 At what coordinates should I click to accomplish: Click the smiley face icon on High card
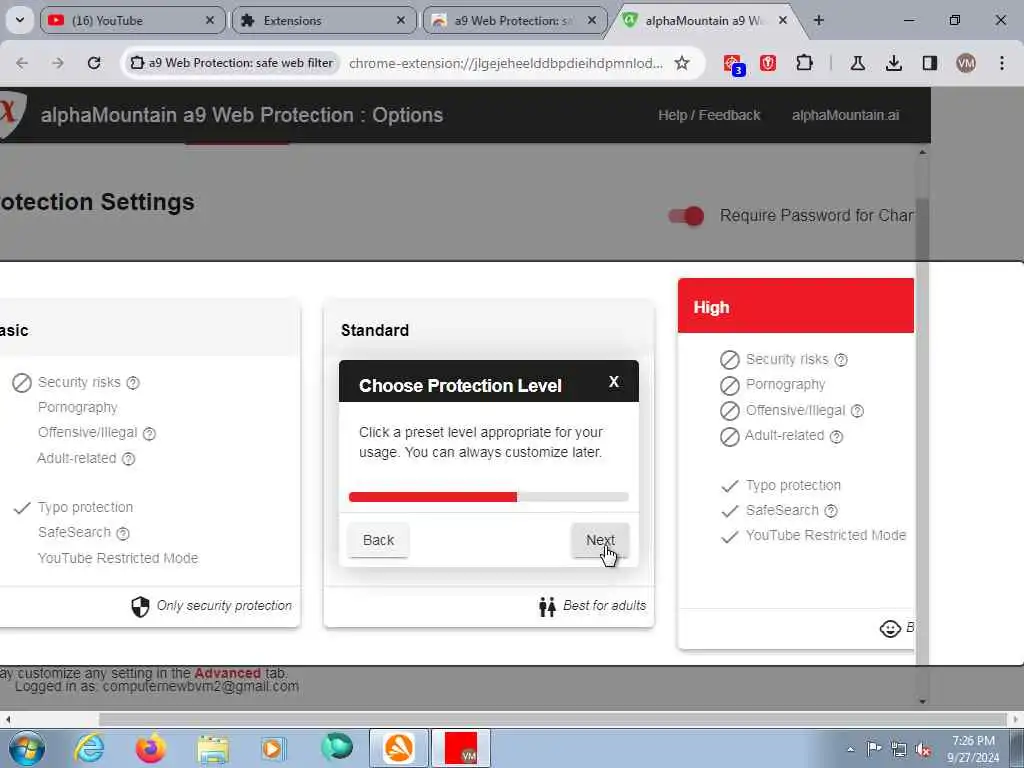(890, 628)
